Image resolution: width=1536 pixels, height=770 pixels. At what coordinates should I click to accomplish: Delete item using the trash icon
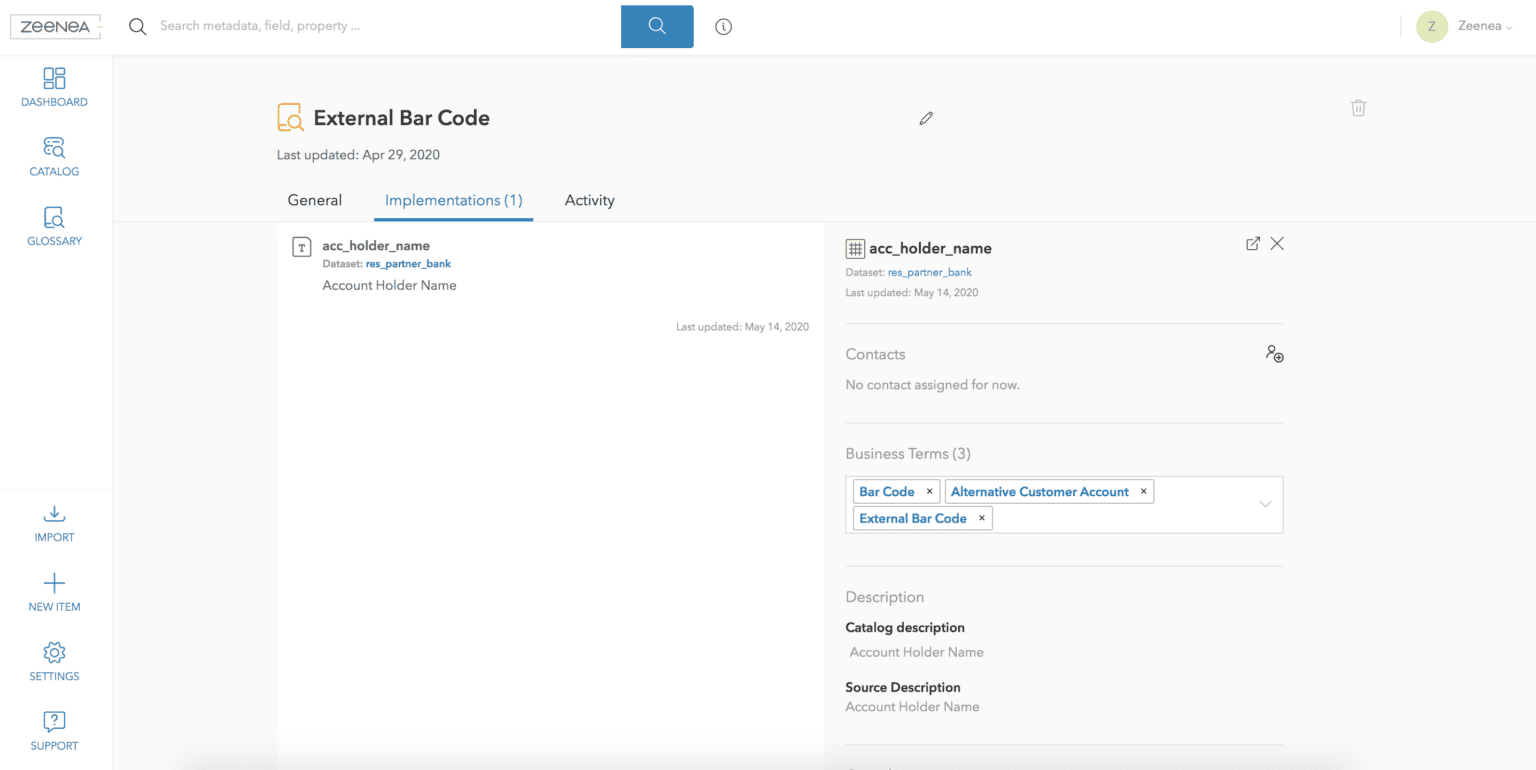pyautogui.click(x=1358, y=108)
